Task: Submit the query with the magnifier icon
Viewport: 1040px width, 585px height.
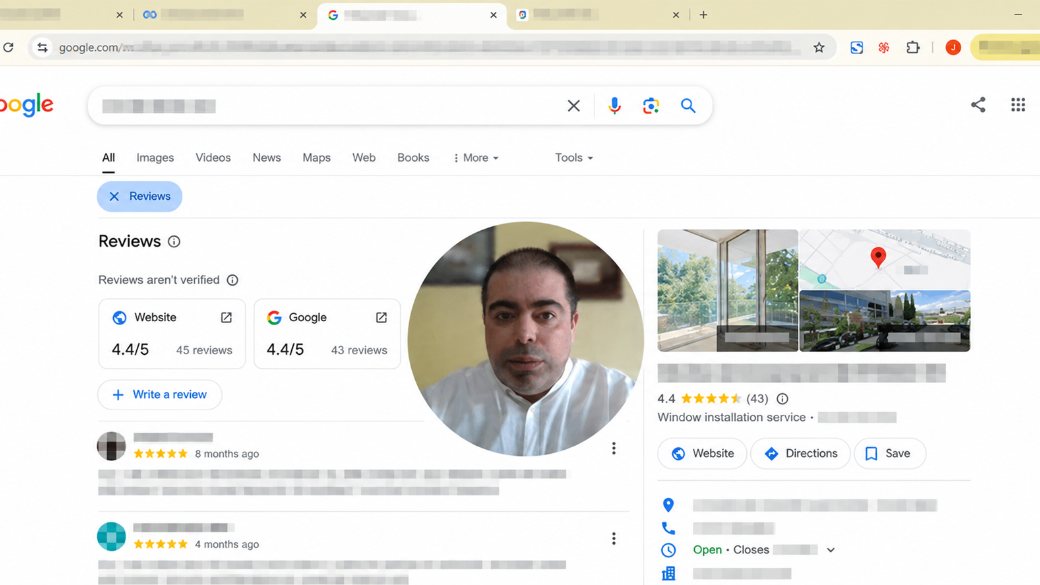Action: pos(688,105)
